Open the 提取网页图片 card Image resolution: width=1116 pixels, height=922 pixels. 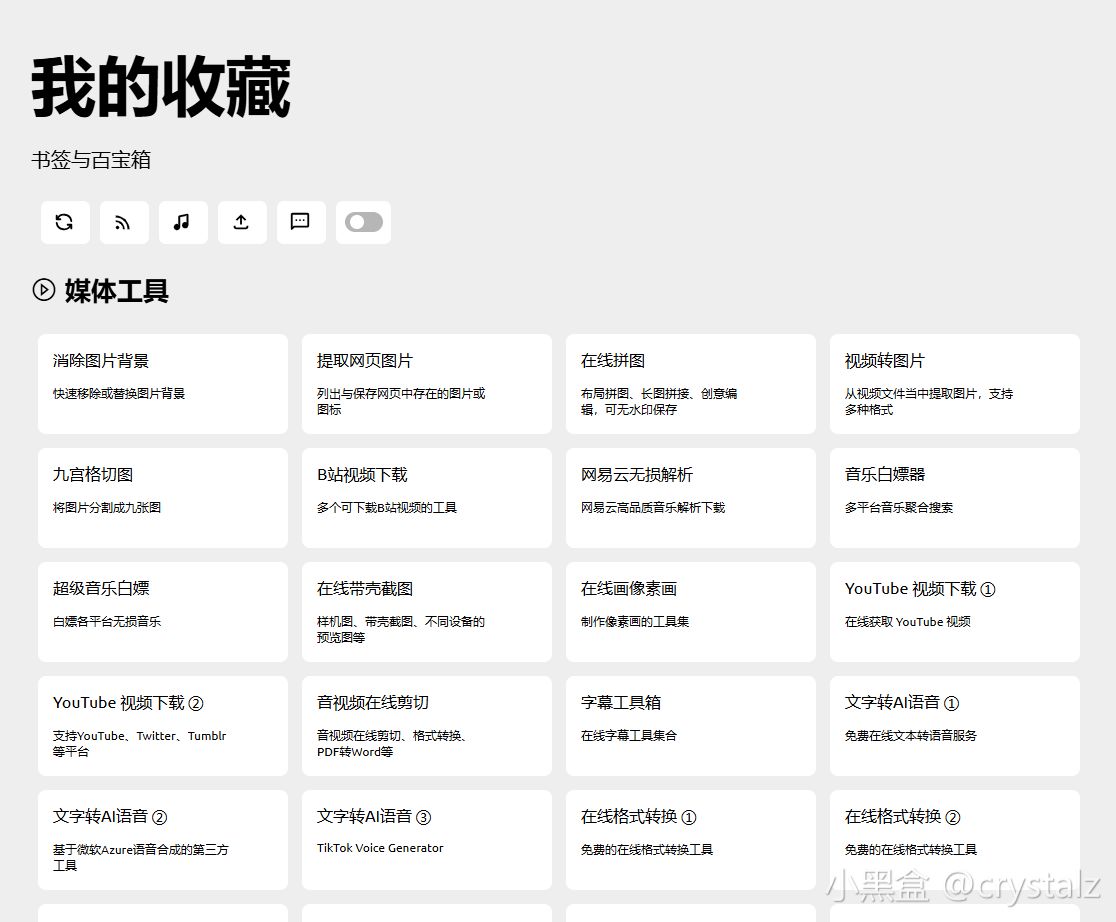click(427, 384)
